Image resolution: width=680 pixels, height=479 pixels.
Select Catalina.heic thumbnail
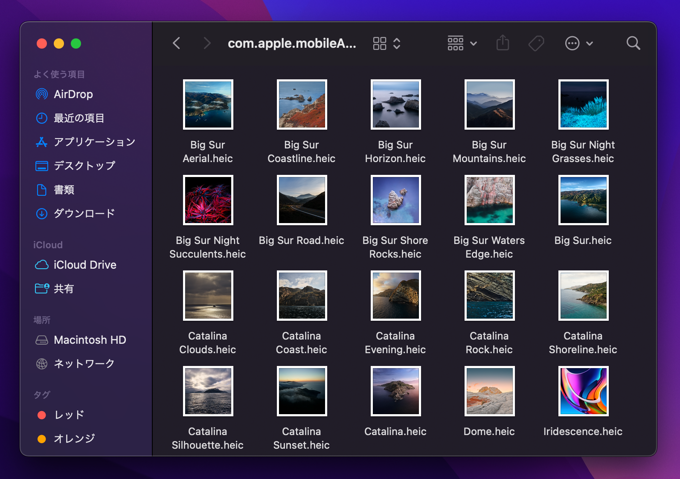point(396,391)
